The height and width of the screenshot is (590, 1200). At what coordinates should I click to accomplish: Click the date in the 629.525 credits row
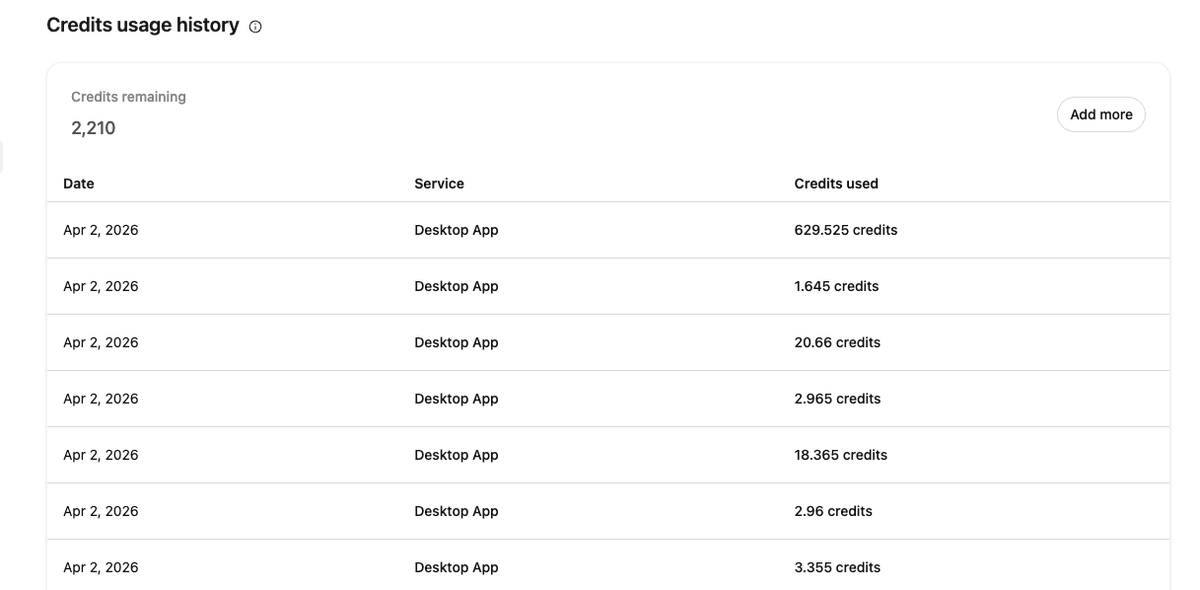point(101,230)
